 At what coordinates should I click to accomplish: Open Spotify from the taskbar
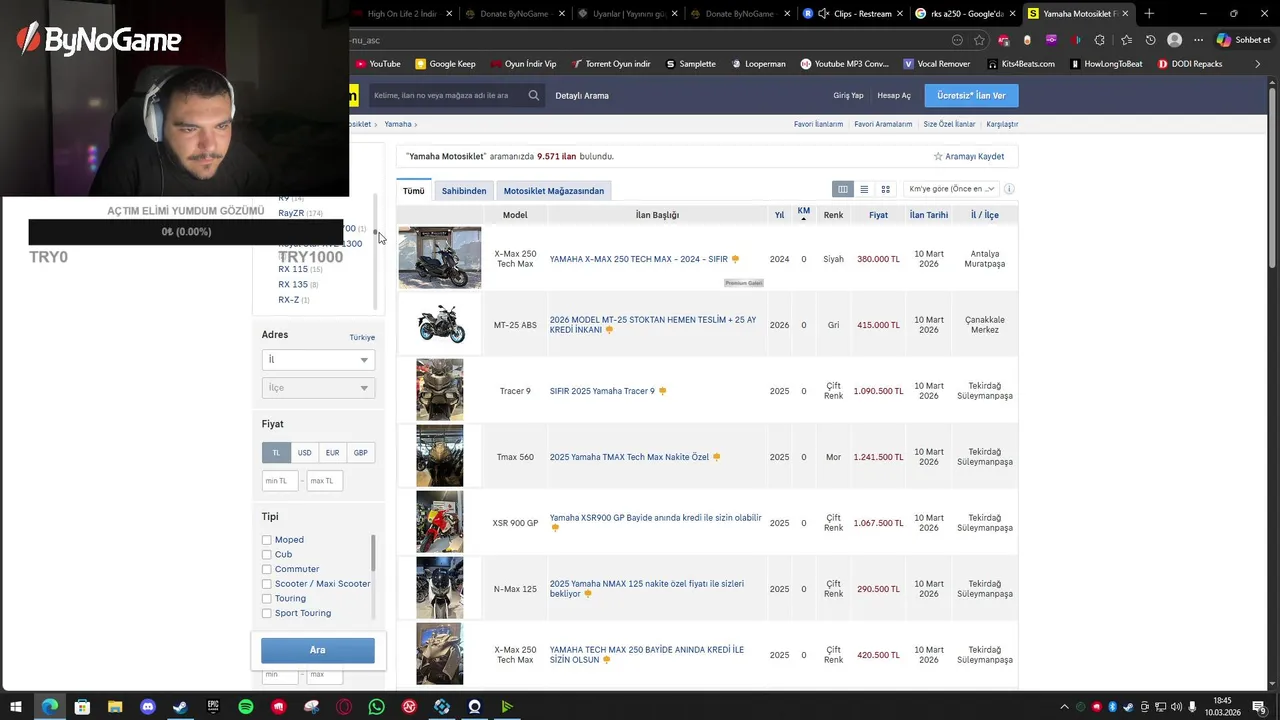[x=246, y=707]
